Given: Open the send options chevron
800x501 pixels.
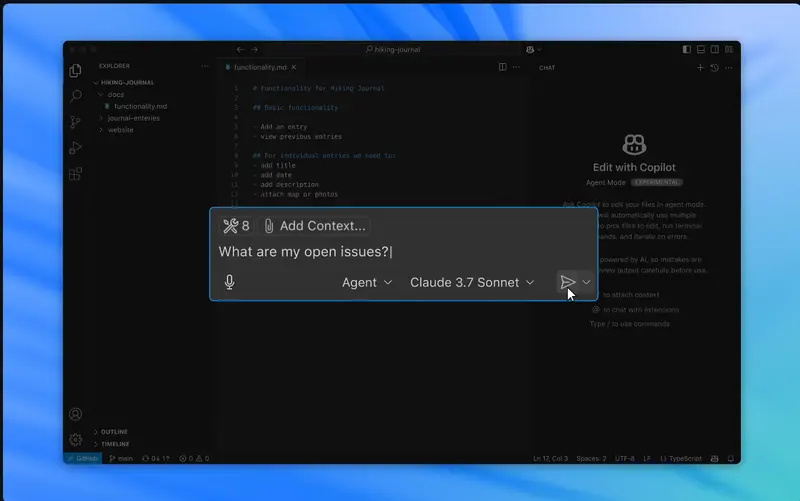Looking at the screenshot, I should click(x=586, y=282).
